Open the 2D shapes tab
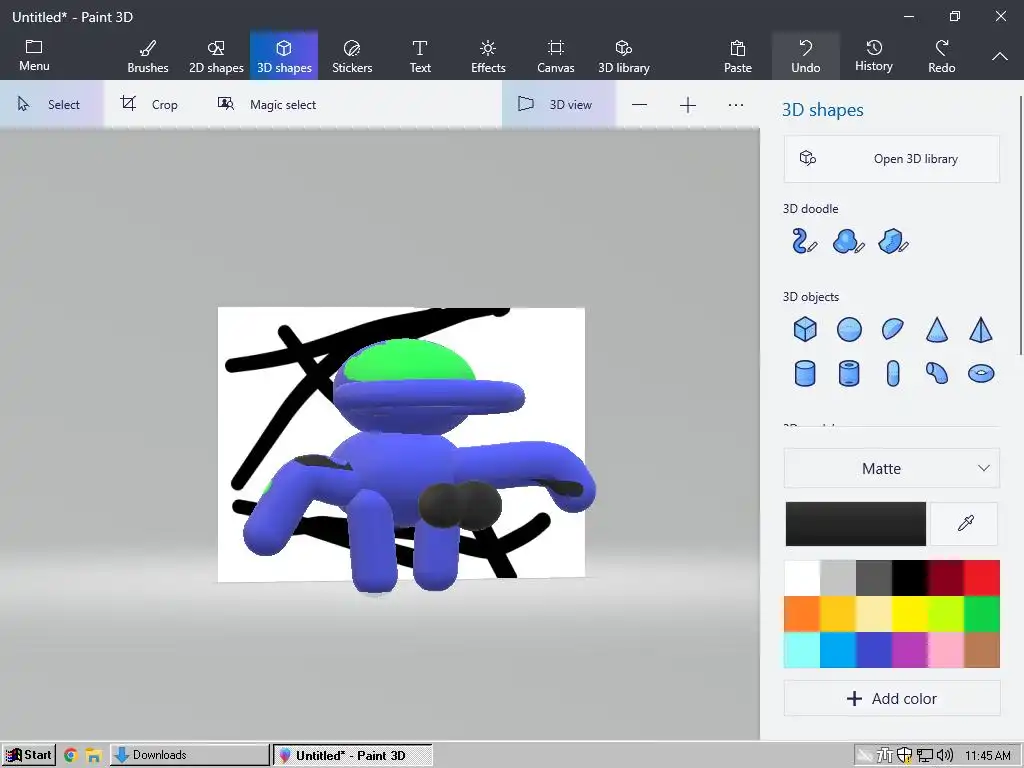Image resolution: width=1024 pixels, height=768 pixels. click(216, 55)
